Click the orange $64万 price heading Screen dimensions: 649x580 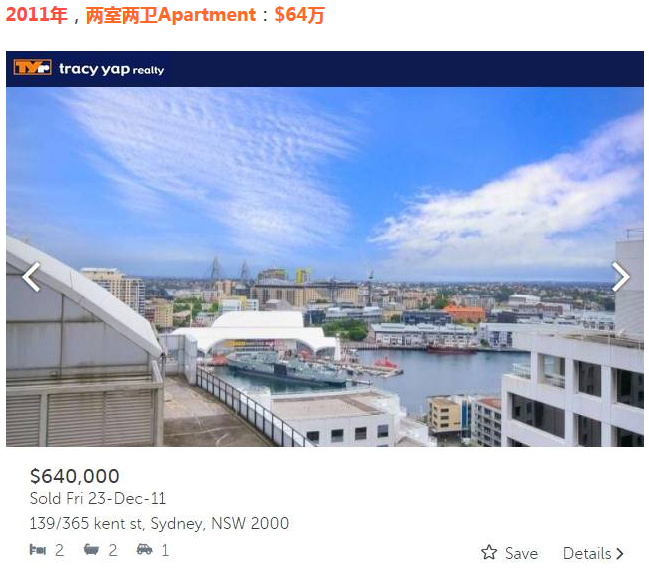tap(300, 15)
